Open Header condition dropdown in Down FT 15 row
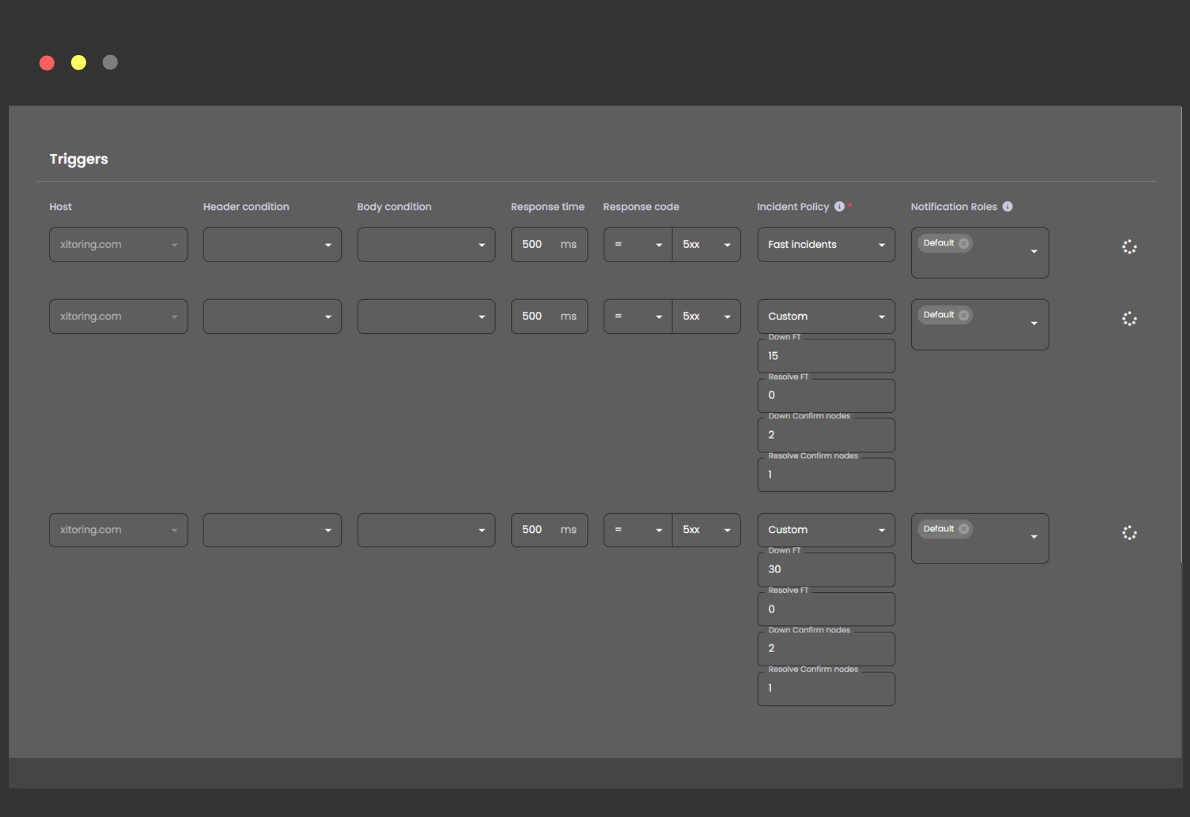The height and width of the screenshot is (817, 1190). [x=272, y=316]
